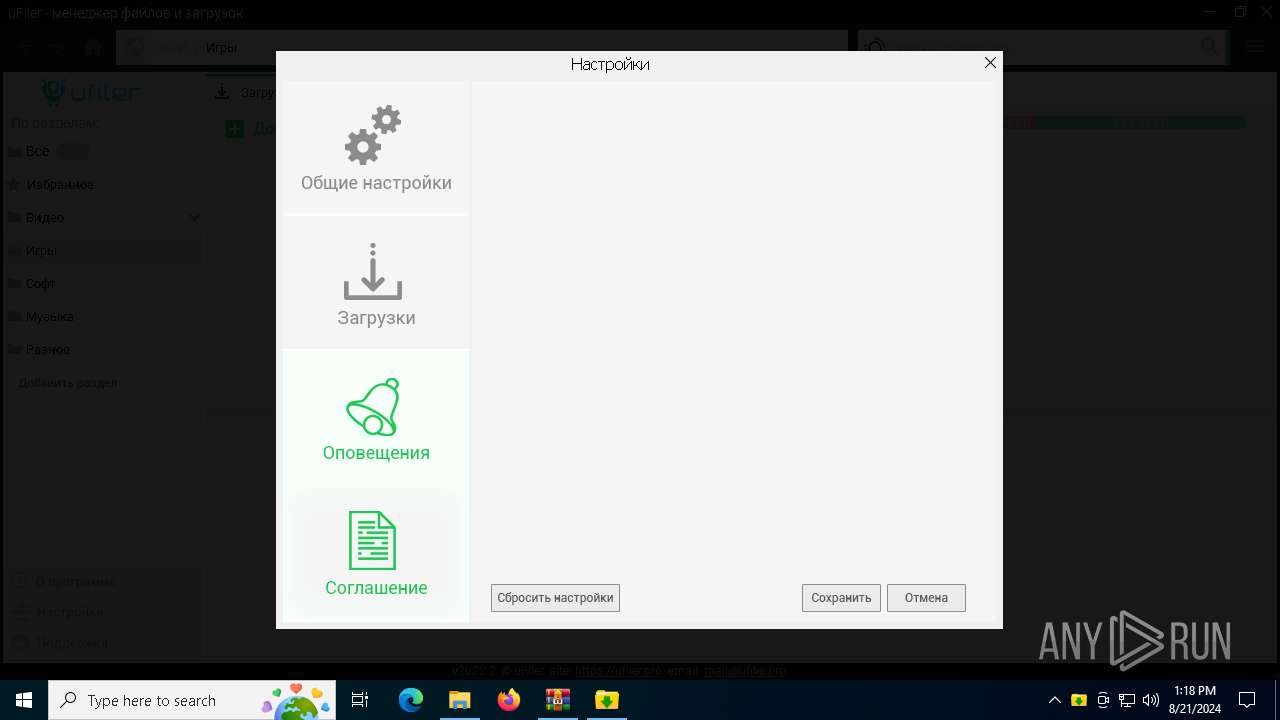Show hidden system tray icons

click(1054, 700)
